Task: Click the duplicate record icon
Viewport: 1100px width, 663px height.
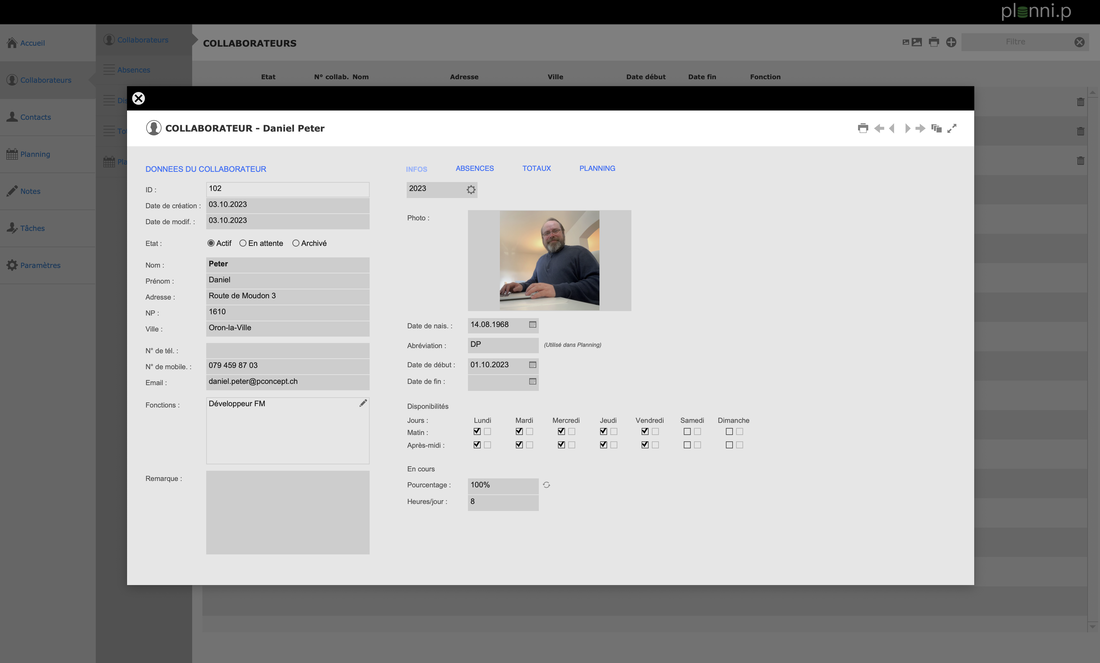Action: [936, 128]
